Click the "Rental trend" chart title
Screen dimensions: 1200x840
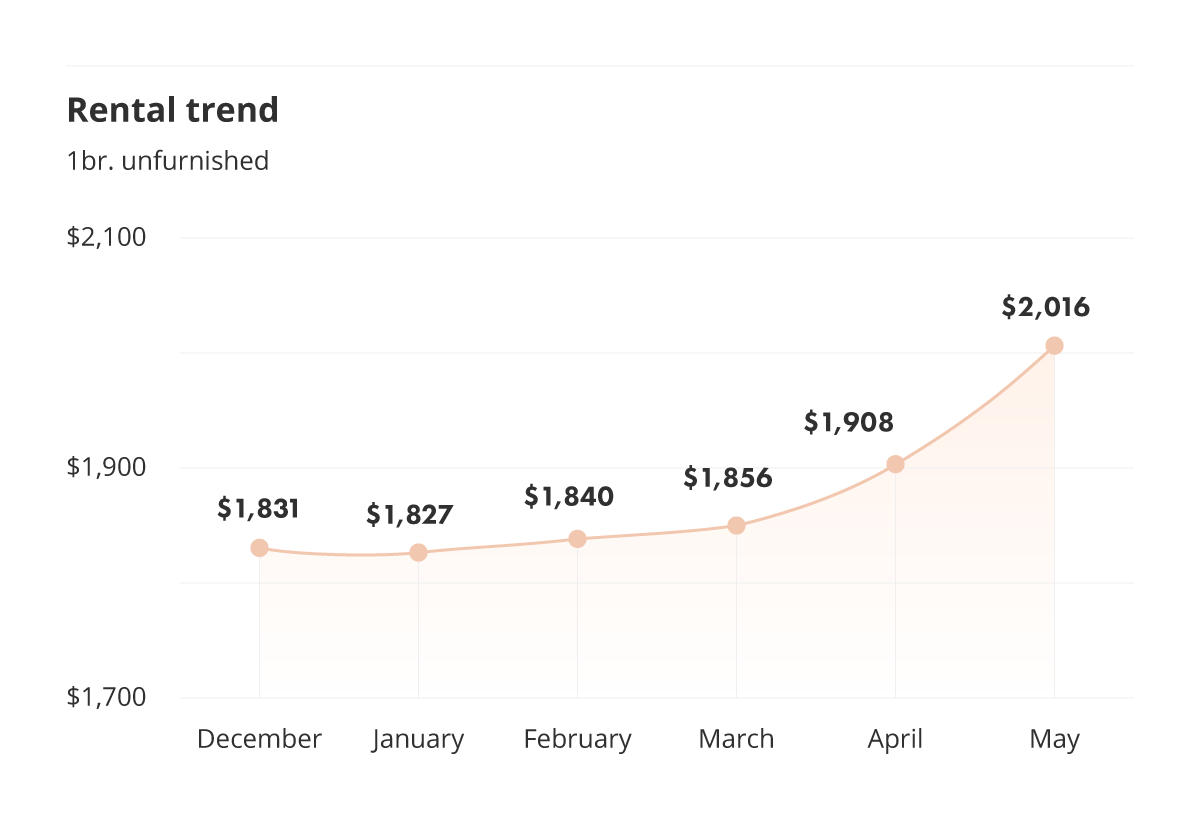point(173,110)
